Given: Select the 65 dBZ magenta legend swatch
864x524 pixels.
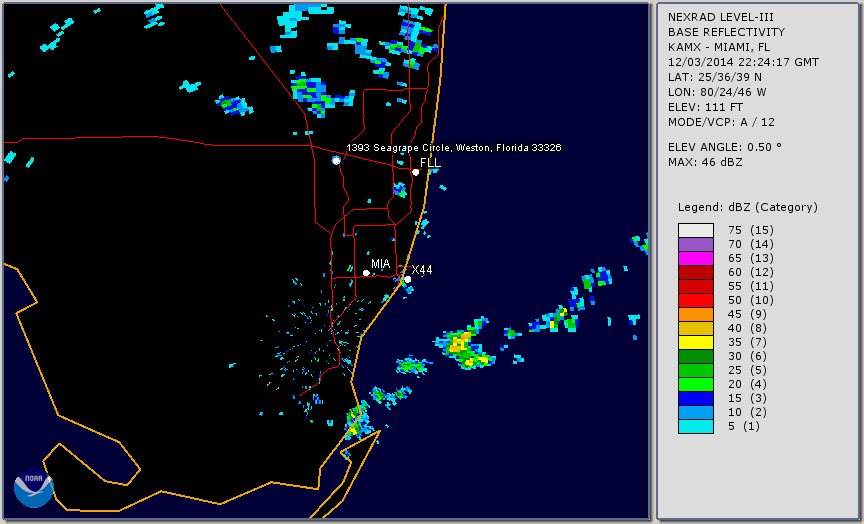Looking at the screenshot, I should tap(695, 258).
